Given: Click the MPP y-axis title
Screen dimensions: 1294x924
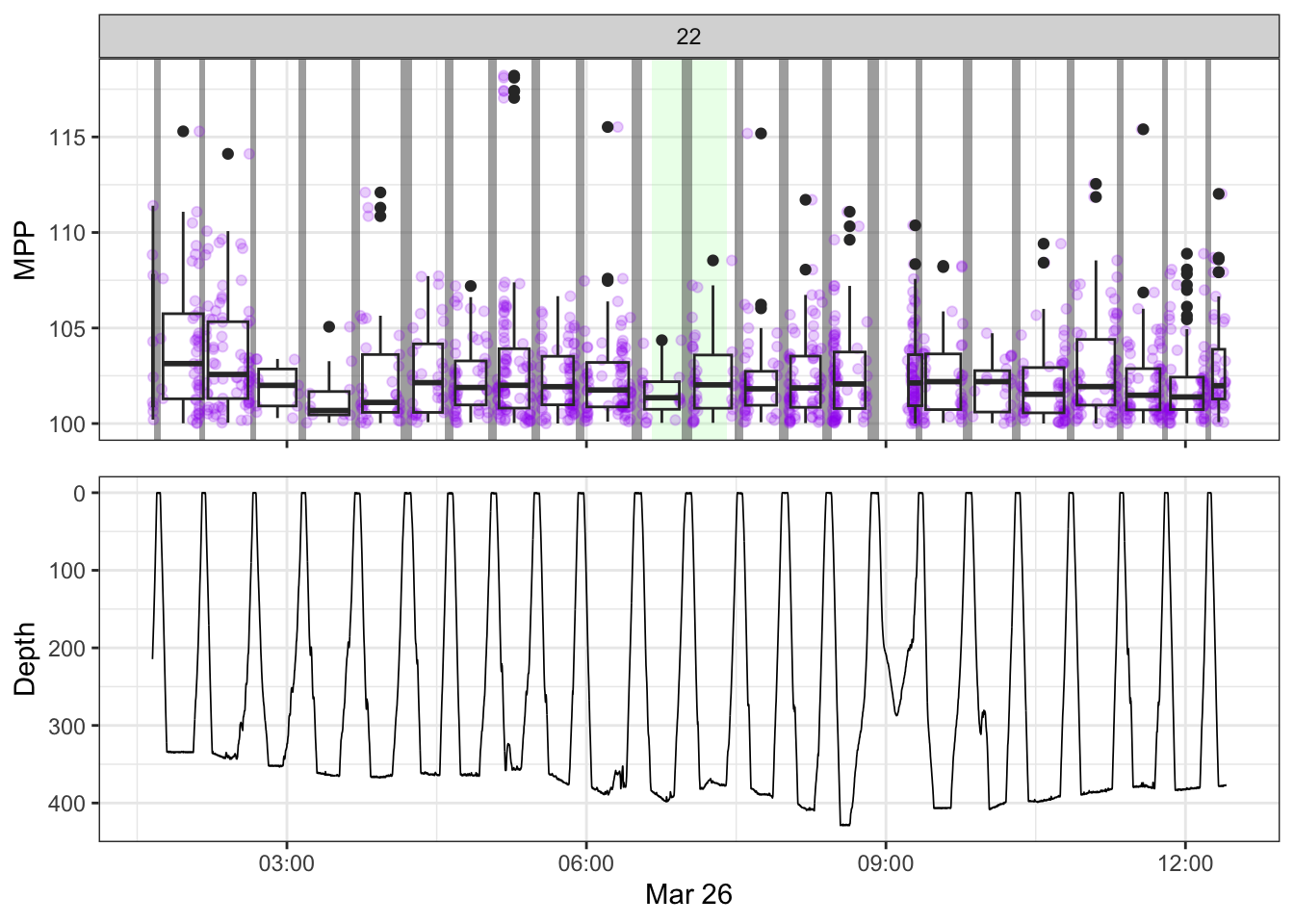Looking at the screenshot, I should [x=25, y=249].
